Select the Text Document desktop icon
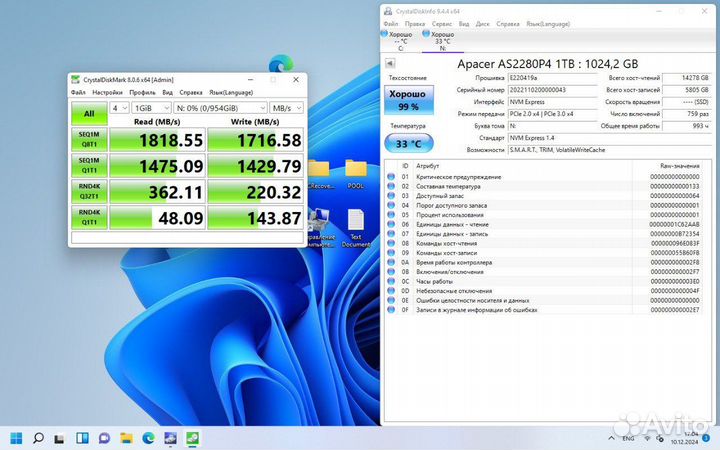This screenshot has height=450, width=720. (356, 228)
